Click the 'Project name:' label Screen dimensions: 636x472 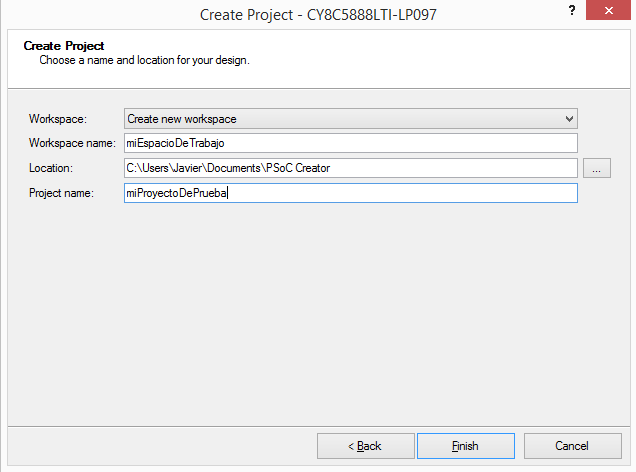(x=61, y=194)
